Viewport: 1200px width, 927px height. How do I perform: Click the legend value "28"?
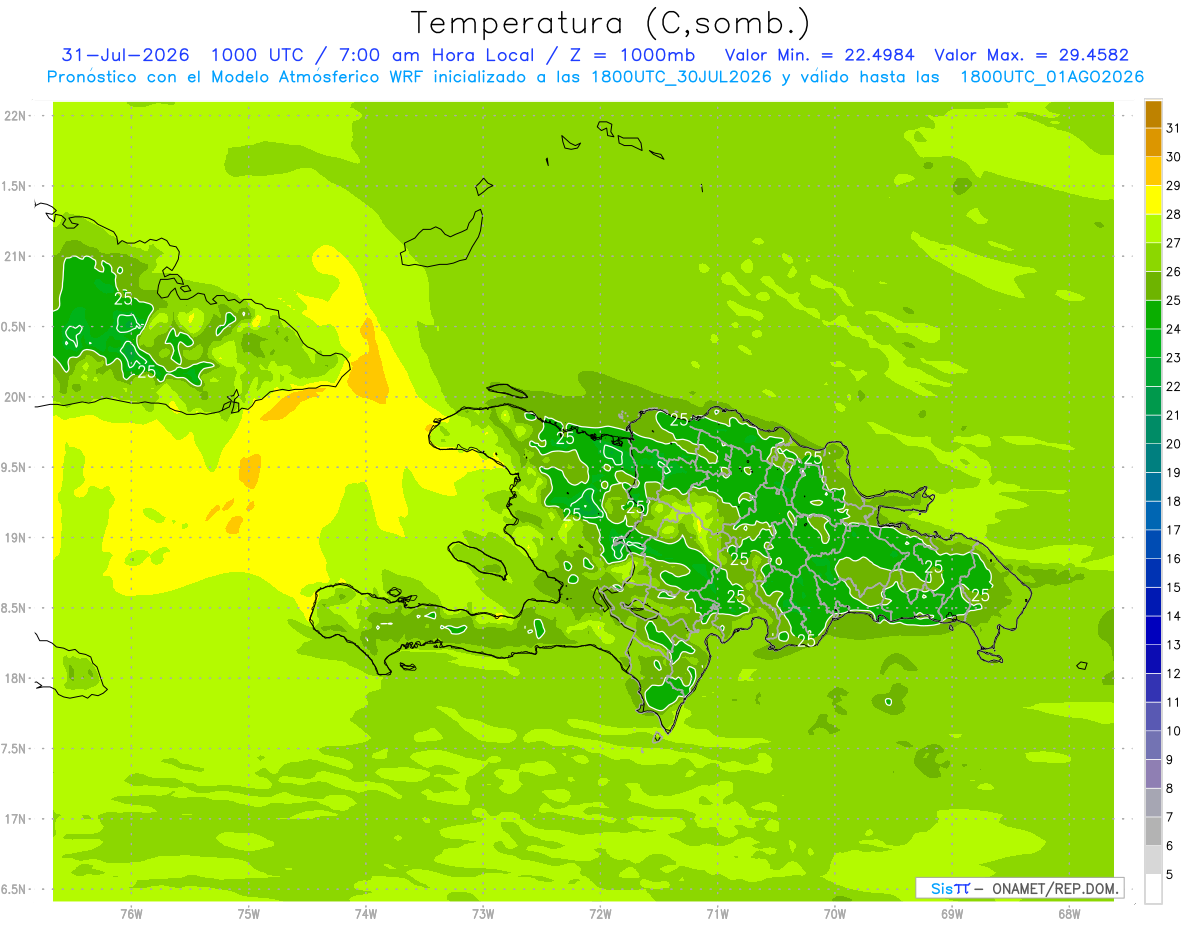[x=1173, y=214]
